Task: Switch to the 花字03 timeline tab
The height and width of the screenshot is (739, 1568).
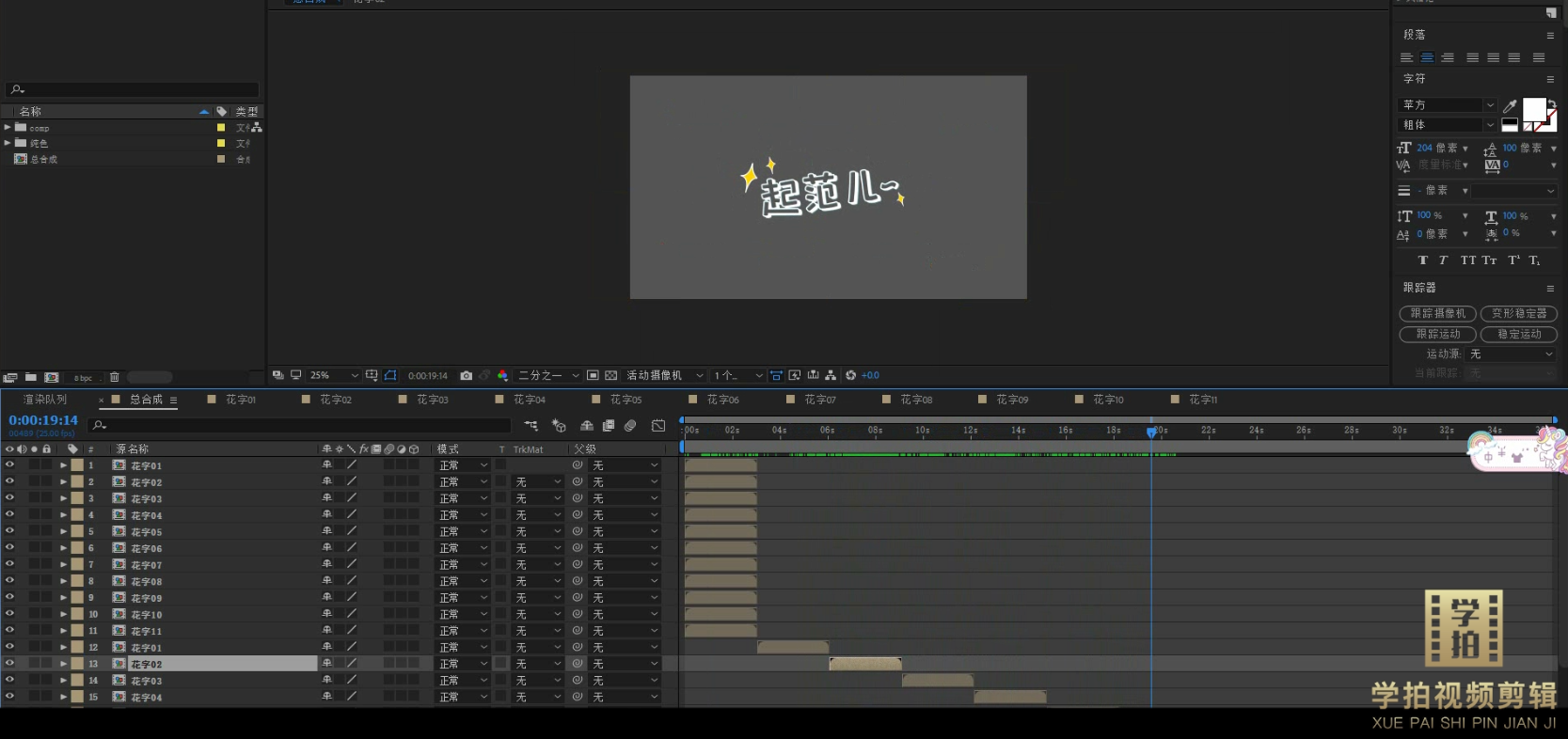Action: [432, 400]
